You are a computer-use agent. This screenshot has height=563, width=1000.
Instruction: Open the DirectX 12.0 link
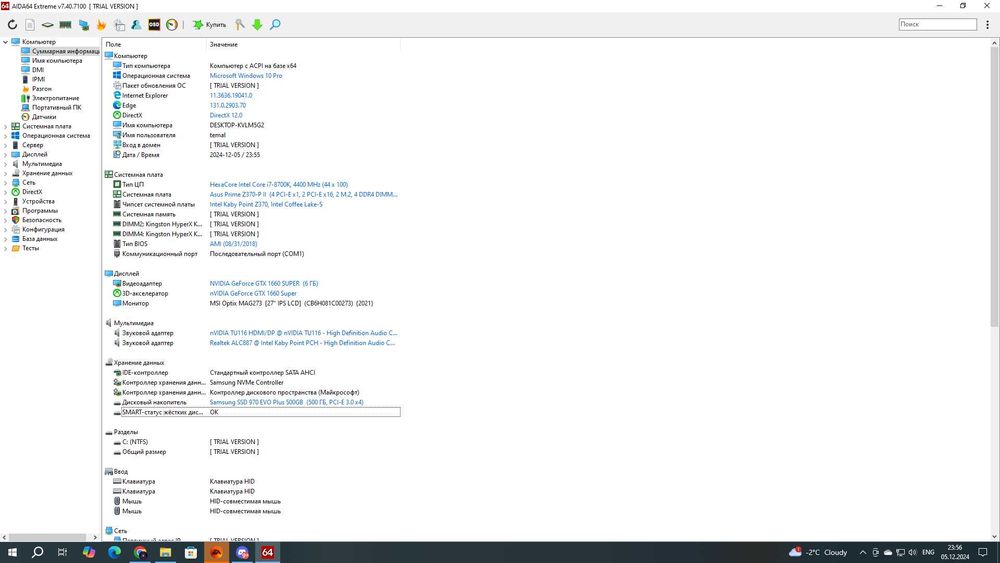click(226, 115)
